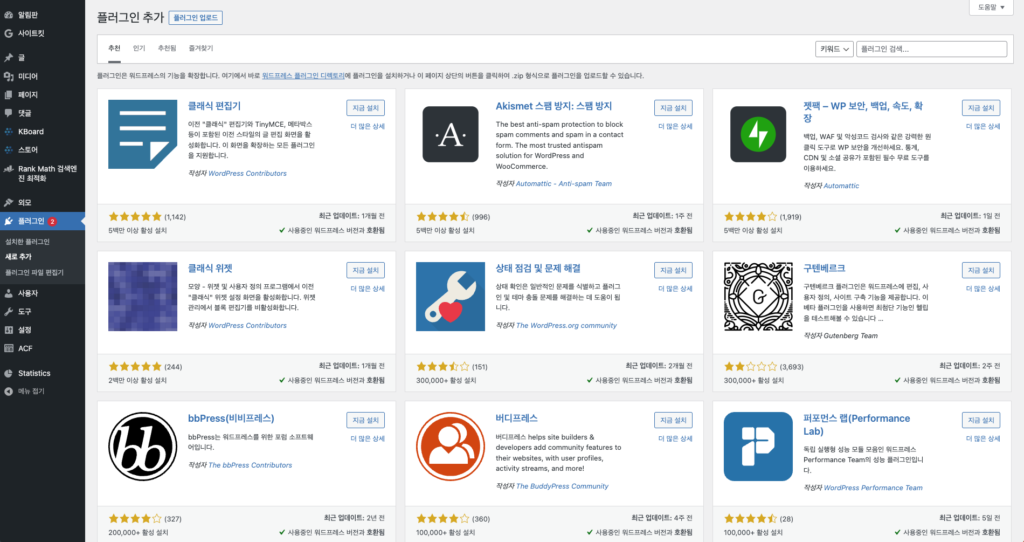This screenshot has width=1024, height=542.
Task: Open the 설정 settings icon in sidebar
Action: point(8,330)
